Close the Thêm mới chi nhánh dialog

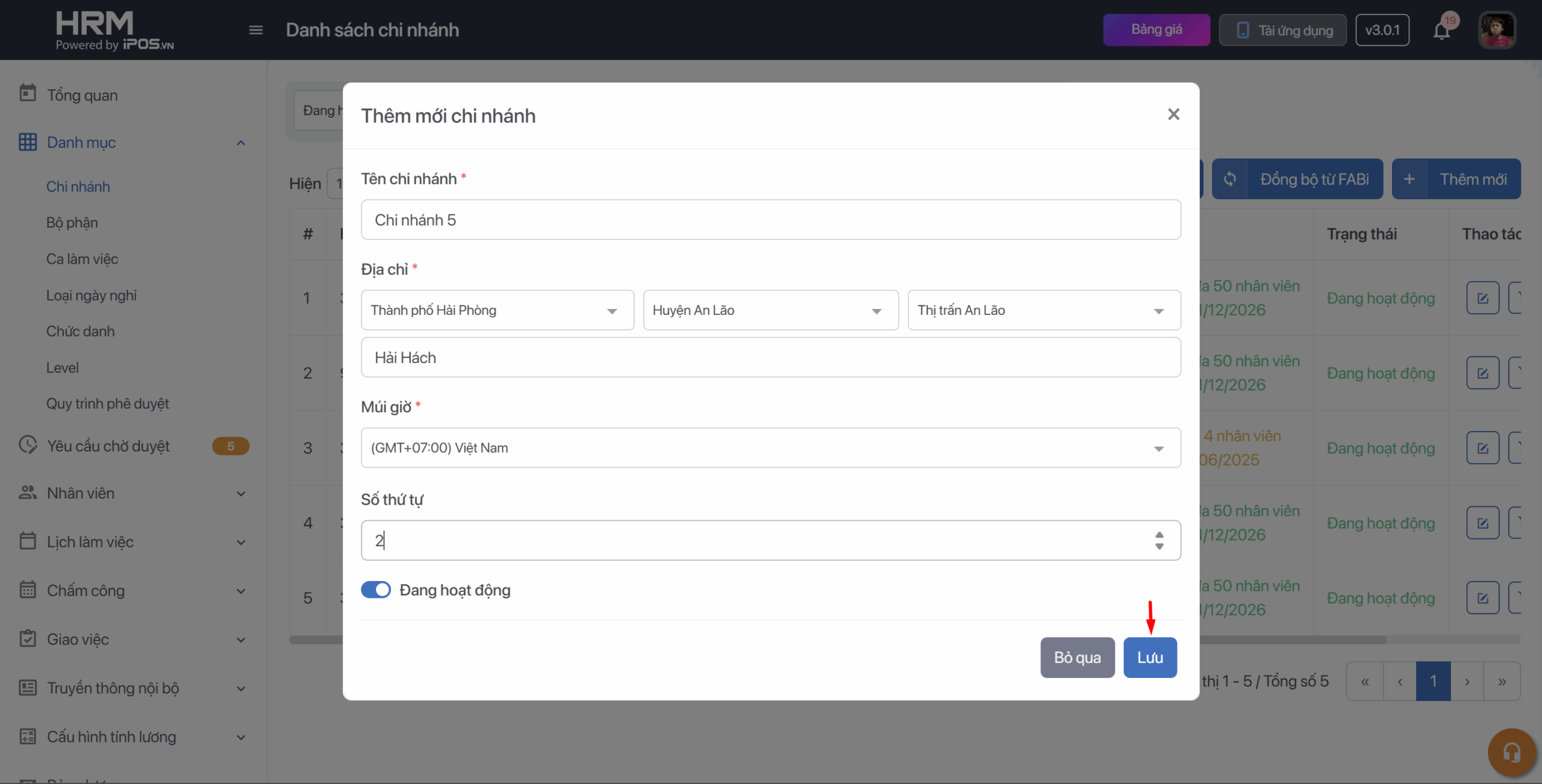point(1173,114)
